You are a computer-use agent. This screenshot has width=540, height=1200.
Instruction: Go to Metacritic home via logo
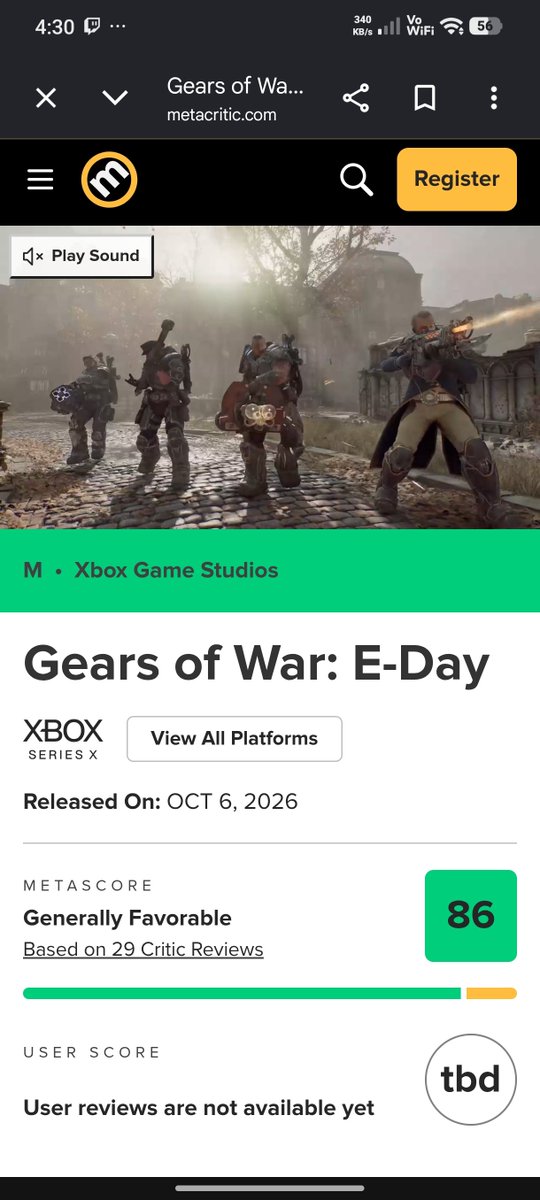point(109,180)
